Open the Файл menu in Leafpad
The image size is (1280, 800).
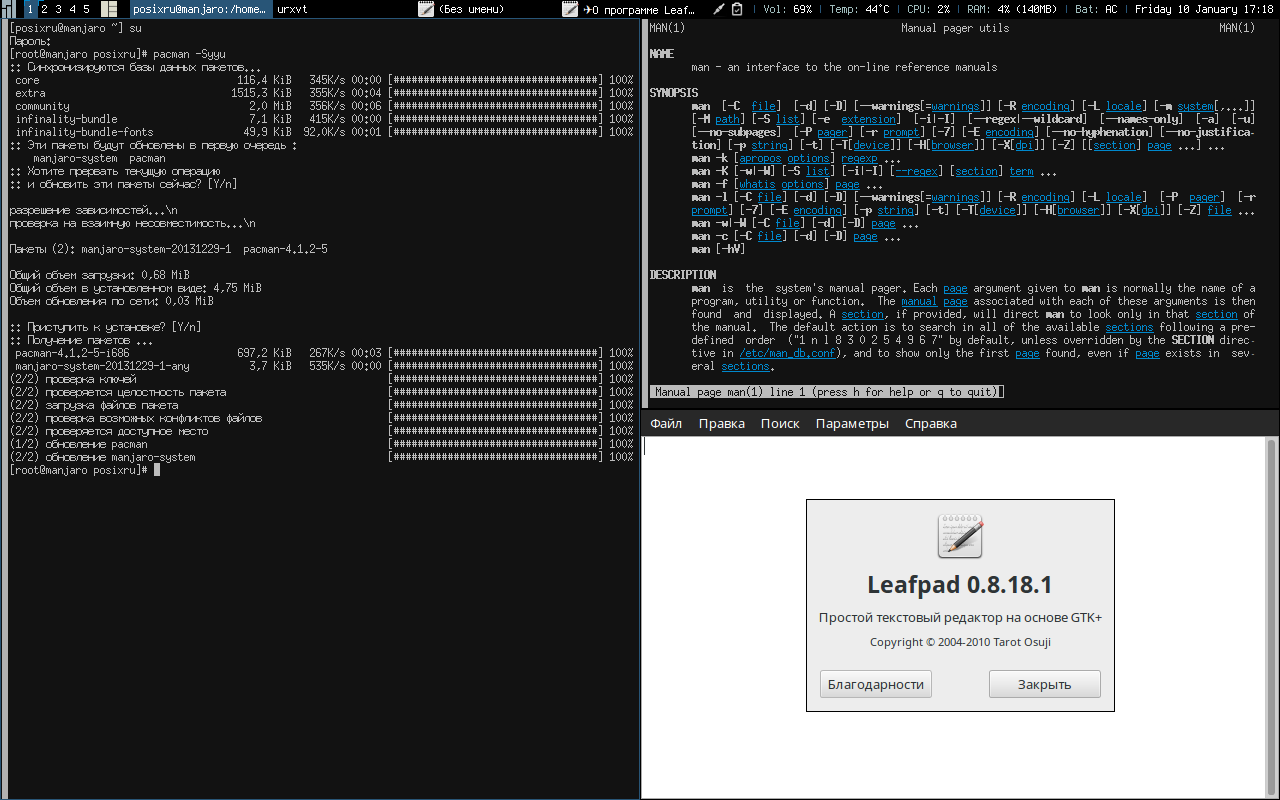666,423
